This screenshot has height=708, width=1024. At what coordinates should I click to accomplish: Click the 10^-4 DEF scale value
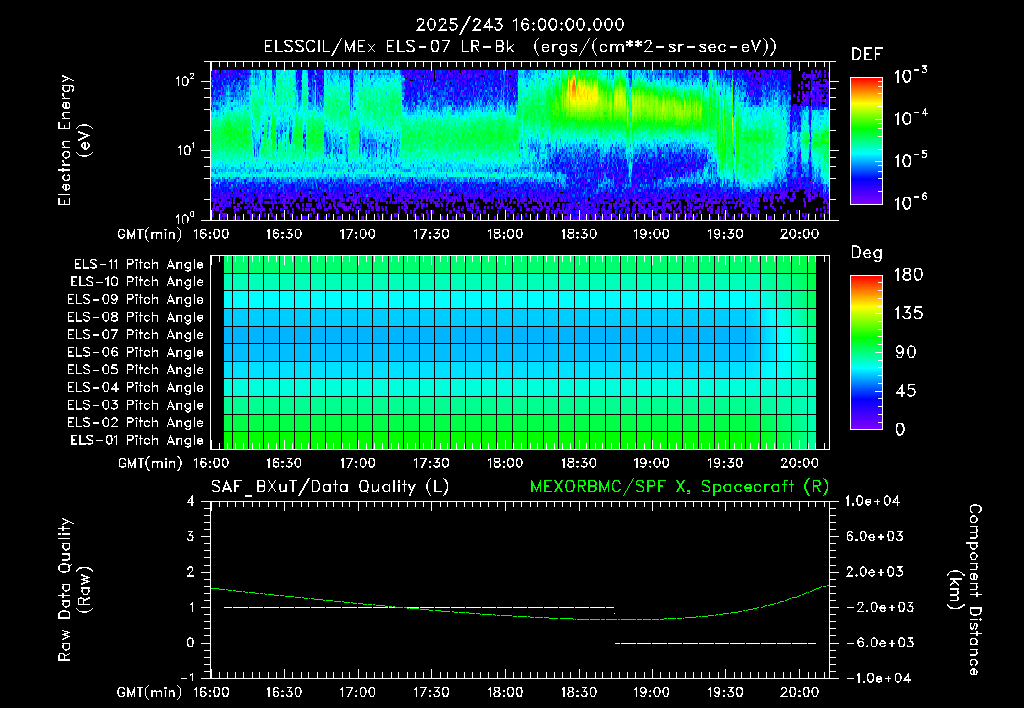tap(910, 117)
